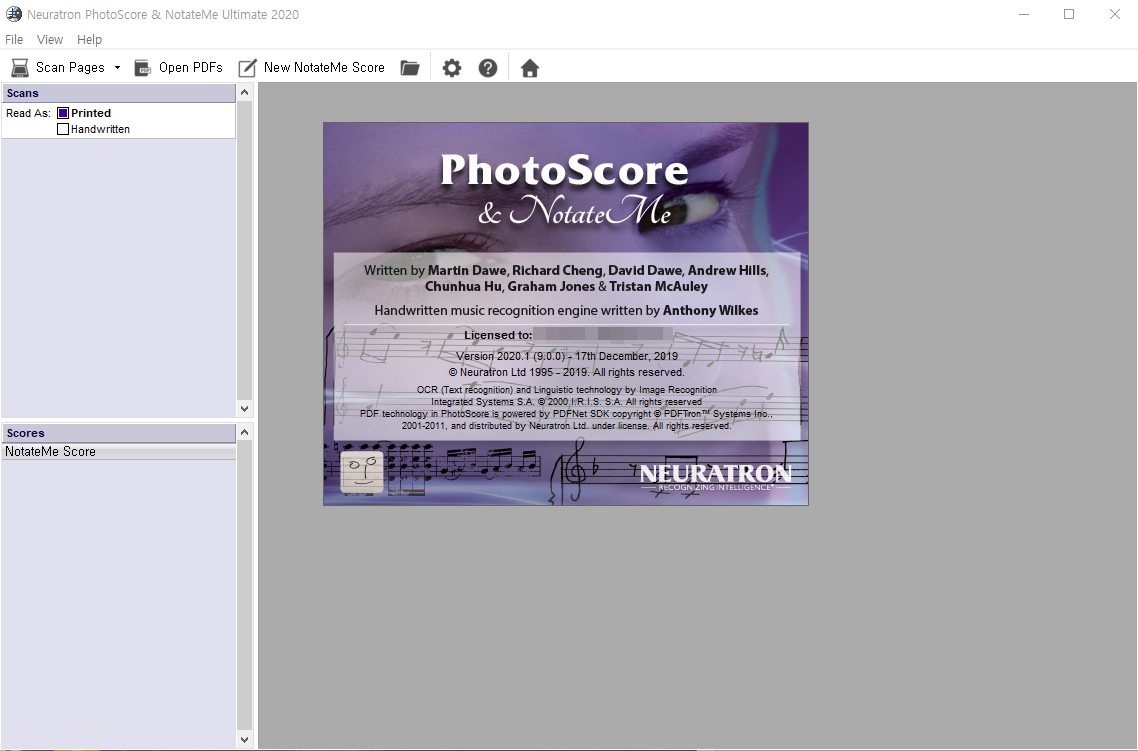Enable the Printed read-as checkbox
This screenshot has width=1138, height=751.
(x=63, y=113)
